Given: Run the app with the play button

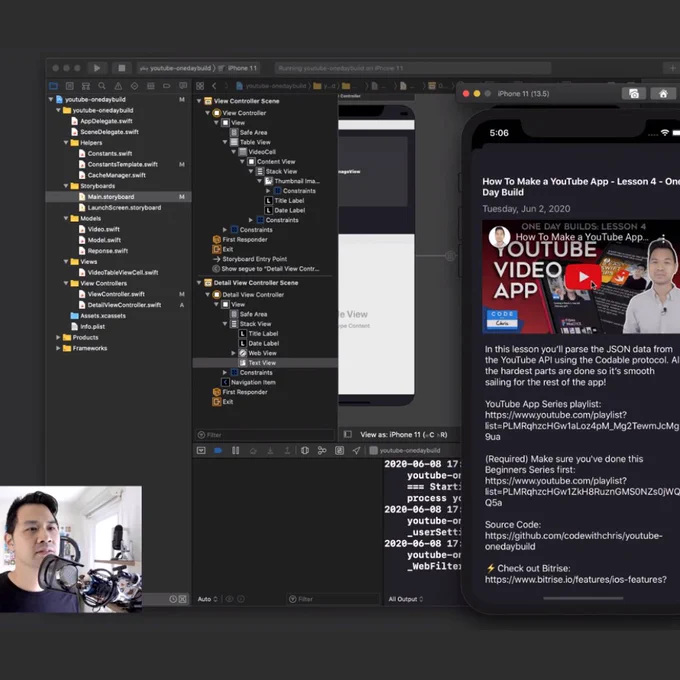Looking at the screenshot, I should coord(97,68).
